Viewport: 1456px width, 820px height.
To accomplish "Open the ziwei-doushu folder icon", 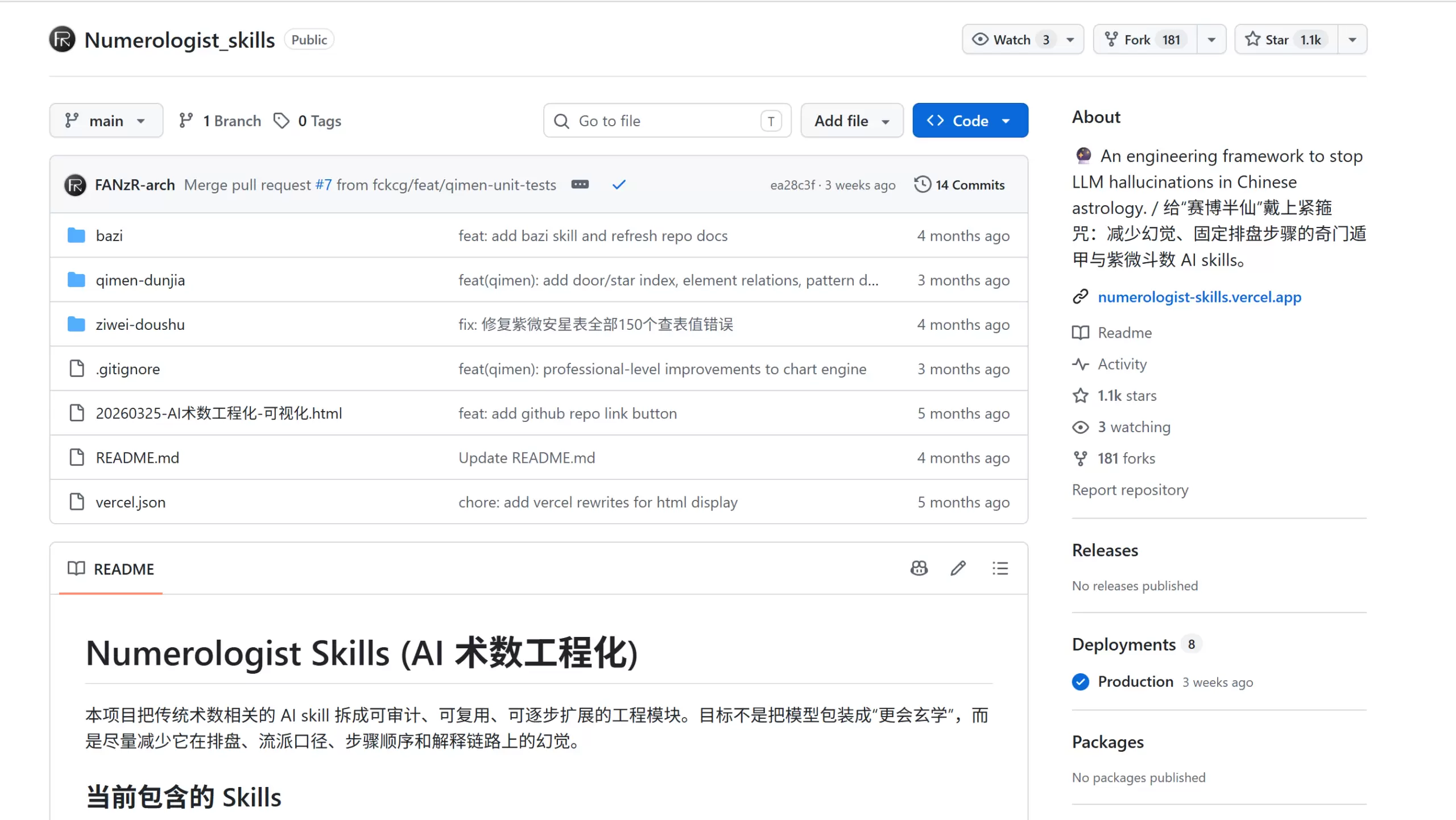I will click(76, 324).
